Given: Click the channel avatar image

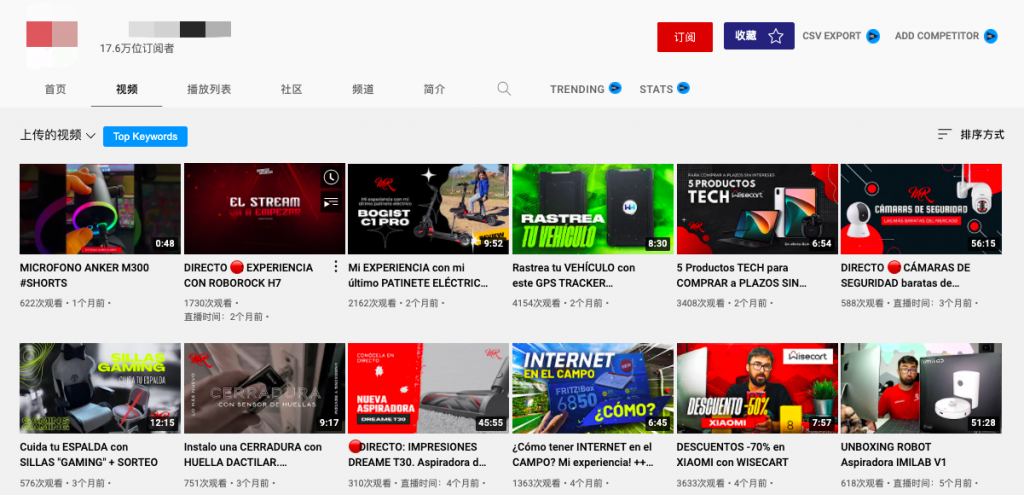Looking at the screenshot, I should click(52, 34).
